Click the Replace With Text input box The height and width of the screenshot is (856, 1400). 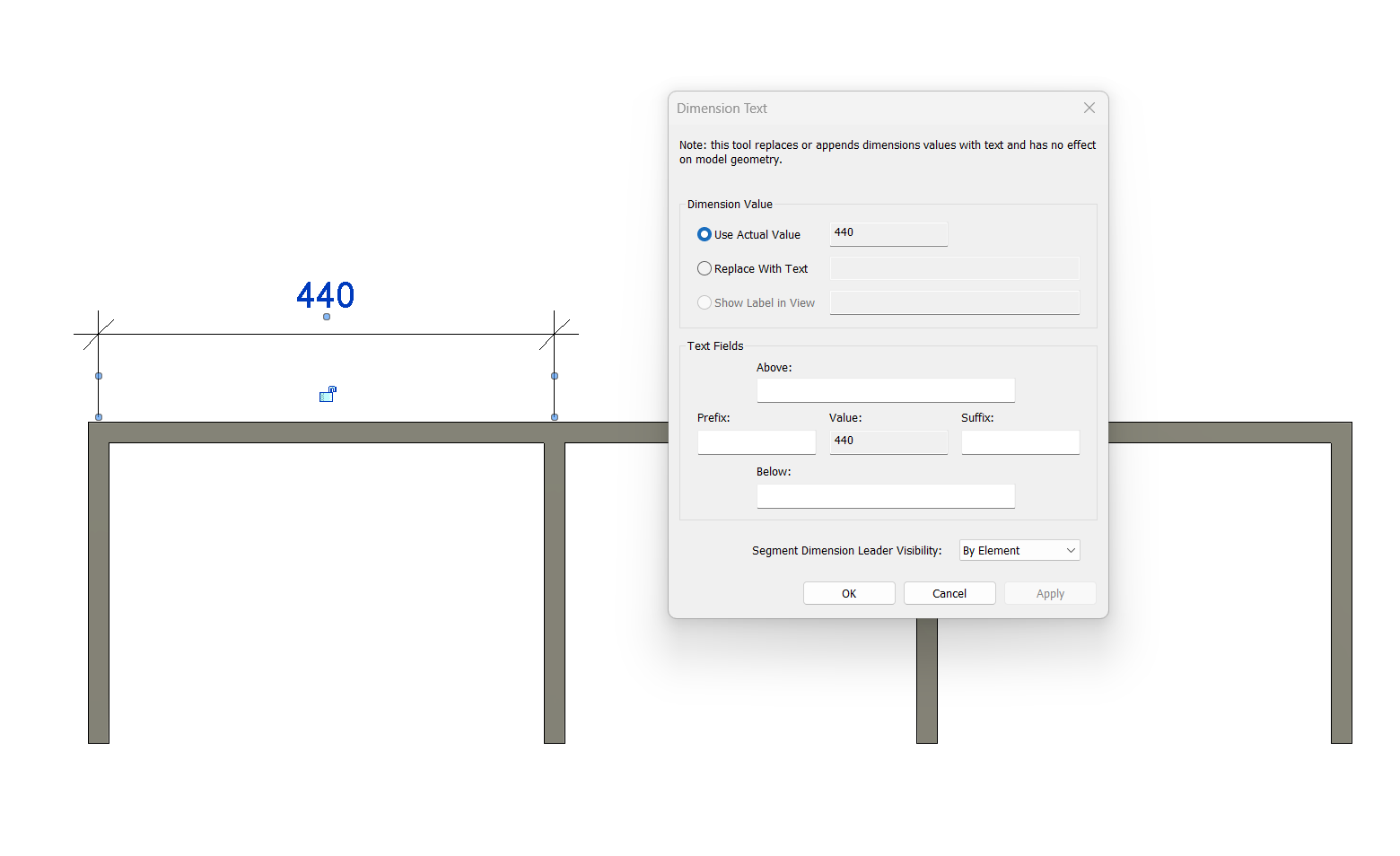(x=954, y=268)
